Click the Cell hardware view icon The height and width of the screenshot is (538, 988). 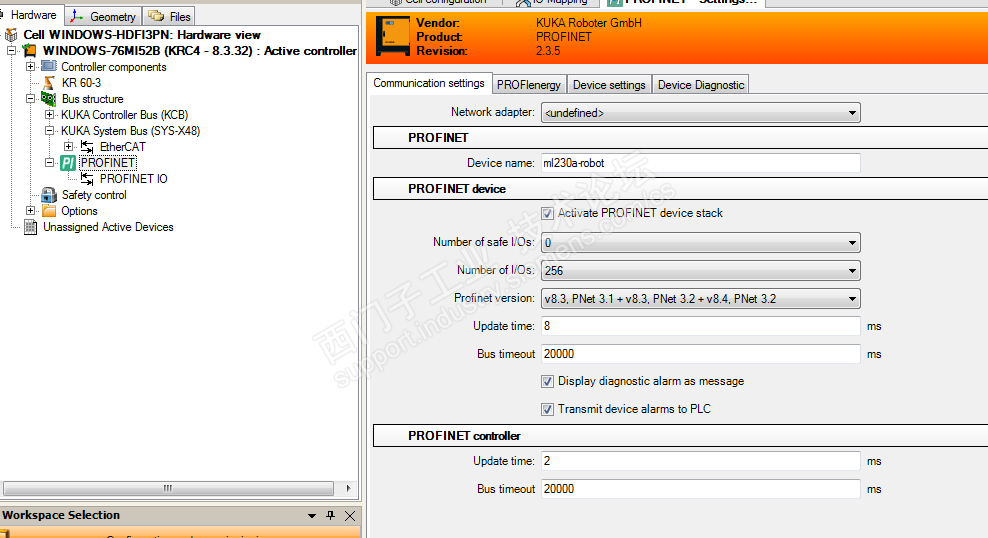[11, 35]
